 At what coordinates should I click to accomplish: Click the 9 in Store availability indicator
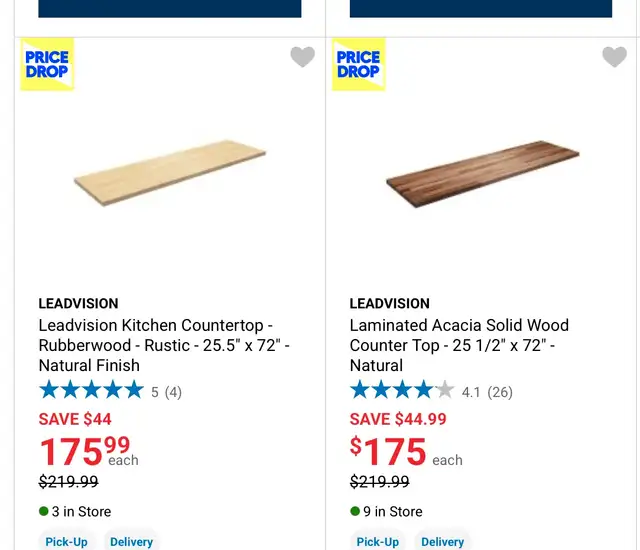(x=386, y=511)
